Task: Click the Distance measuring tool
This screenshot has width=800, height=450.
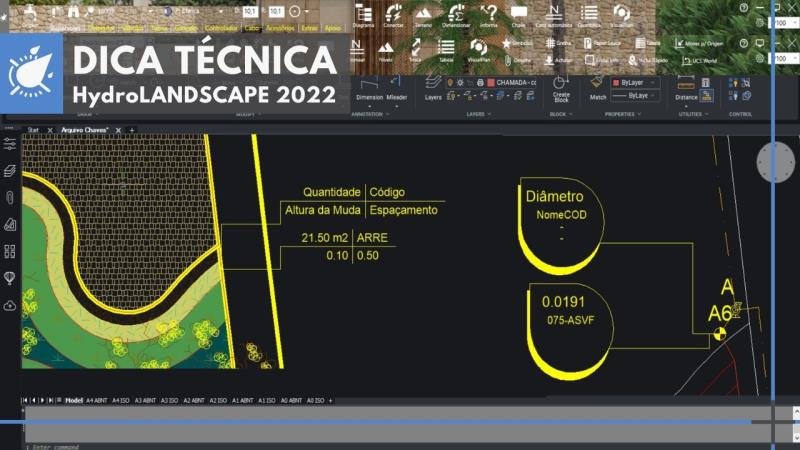Action: click(686, 88)
